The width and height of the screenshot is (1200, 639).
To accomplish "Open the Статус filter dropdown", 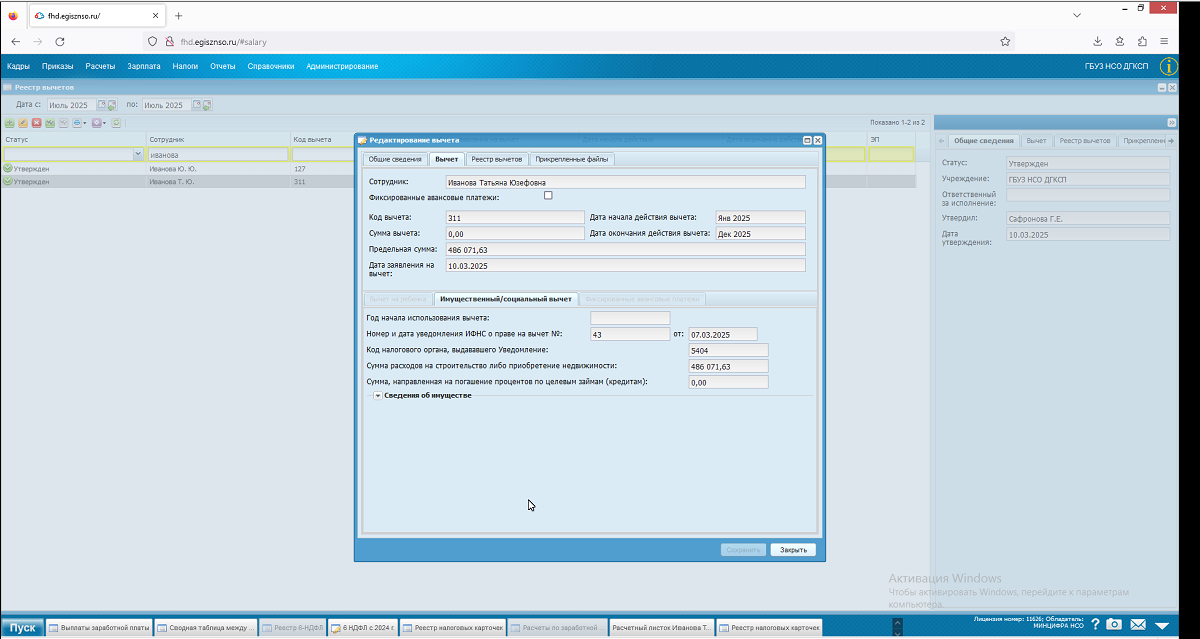I will tap(138, 155).
